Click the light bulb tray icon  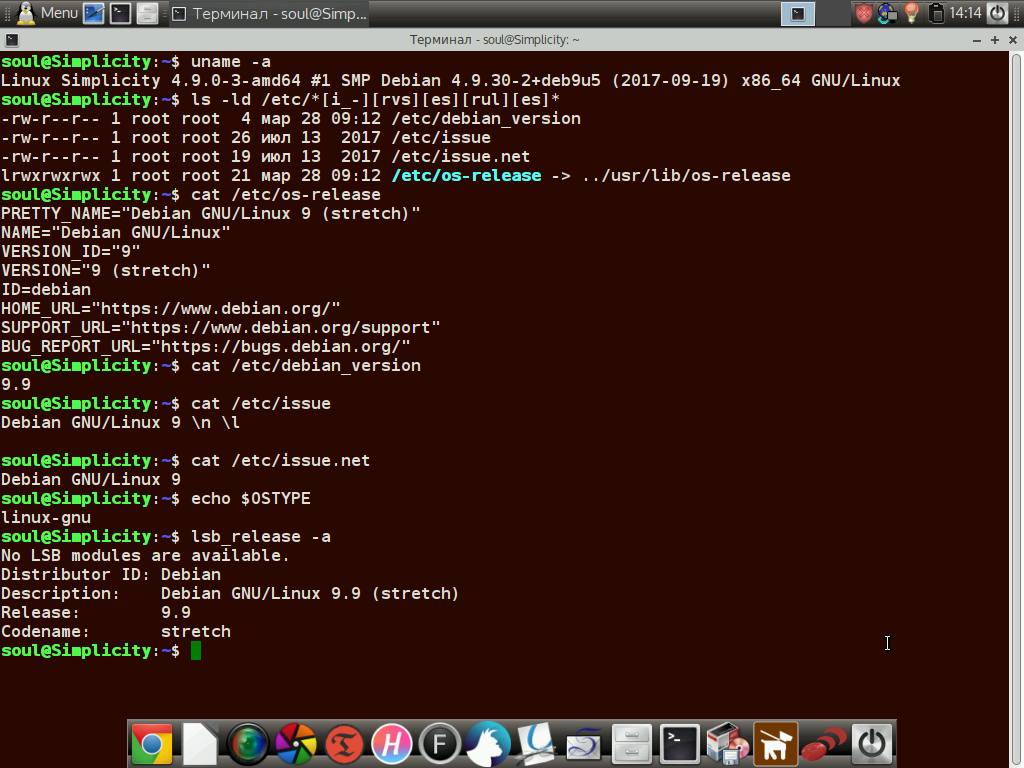tap(912, 13)
